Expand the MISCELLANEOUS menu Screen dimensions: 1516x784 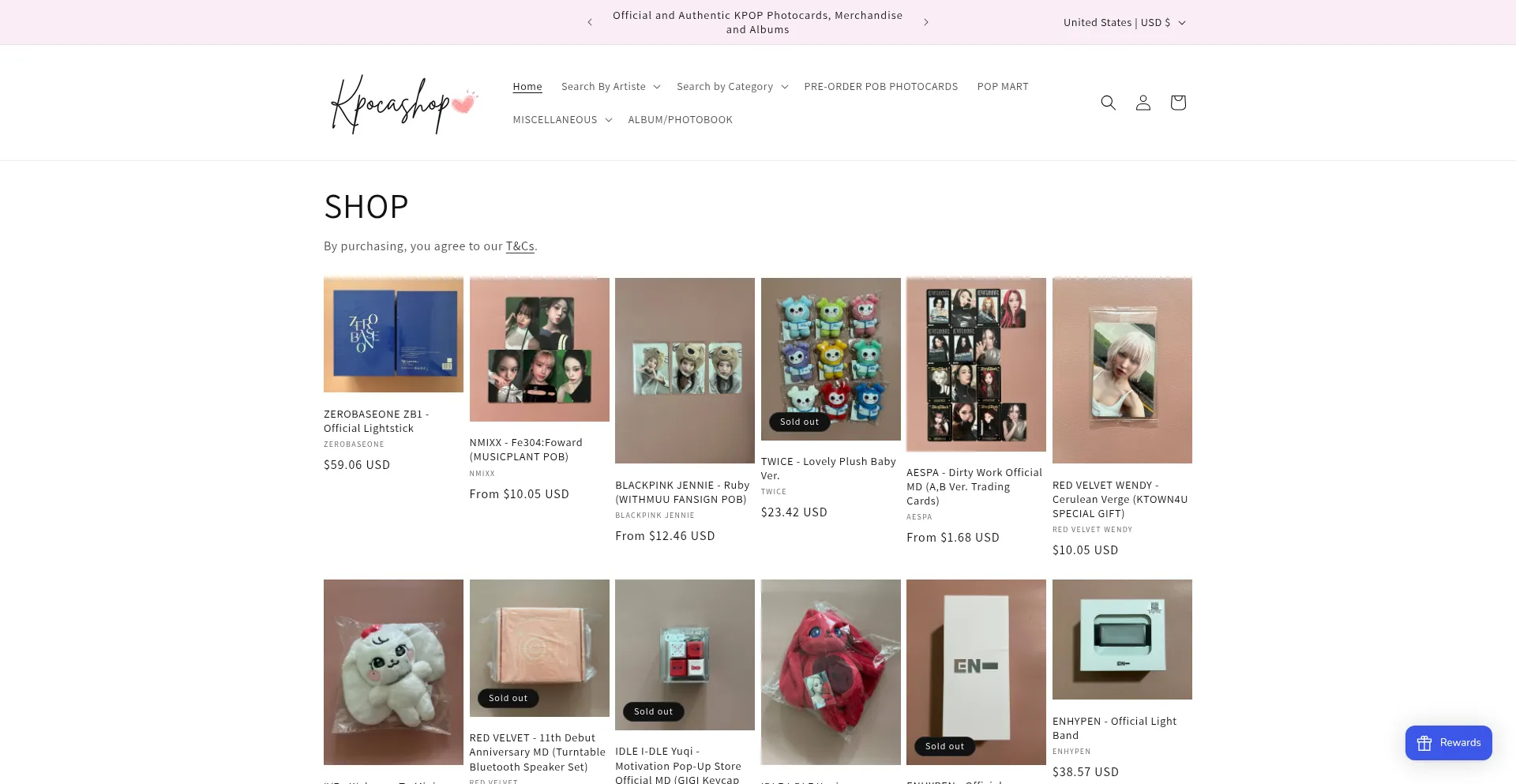562,120
